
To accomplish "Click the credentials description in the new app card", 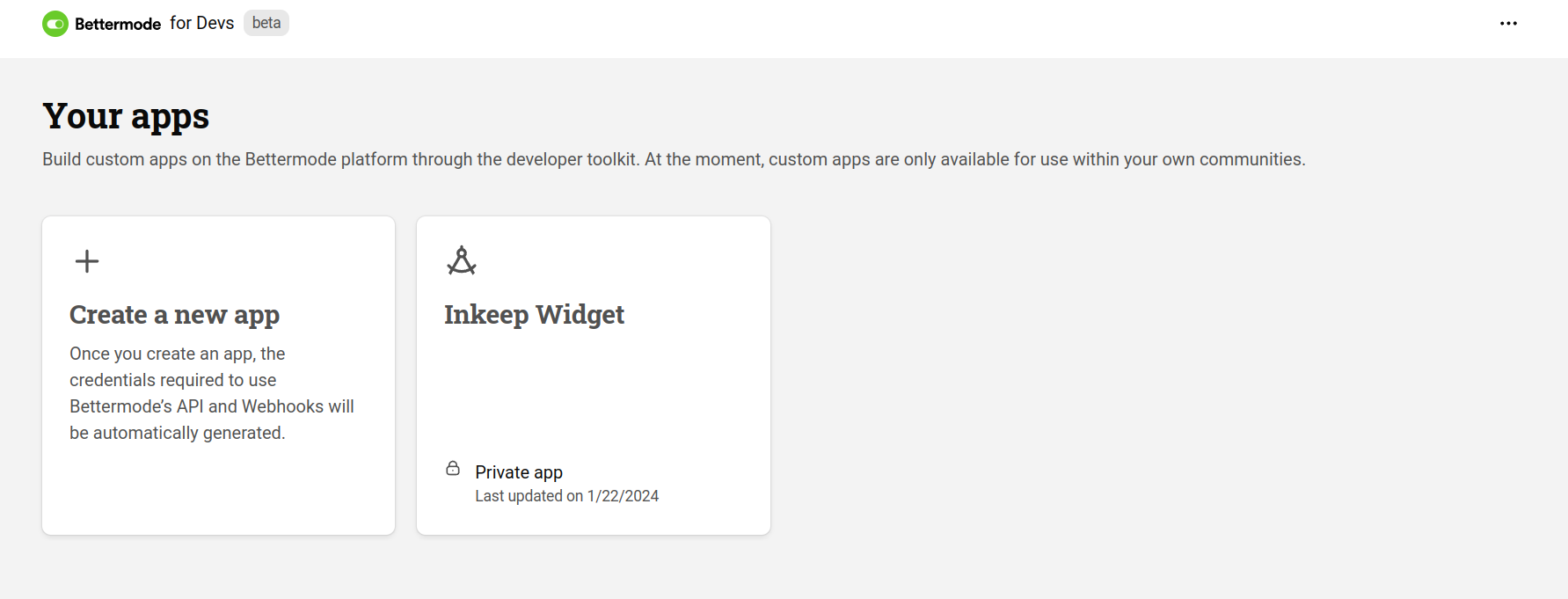I will click(x=211, y=393).
